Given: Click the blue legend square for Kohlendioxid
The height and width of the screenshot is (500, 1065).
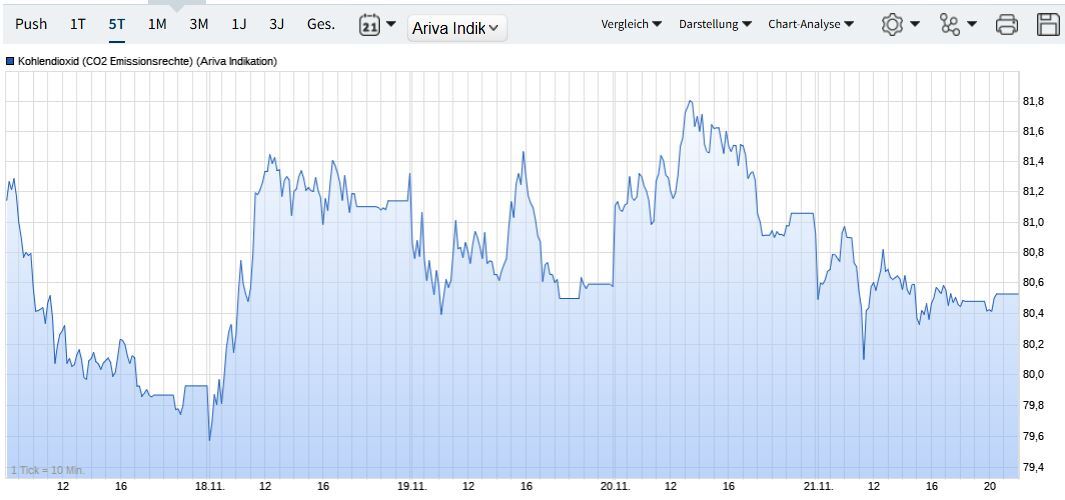Looking at the screenshot, I should (x=10, y=61).
